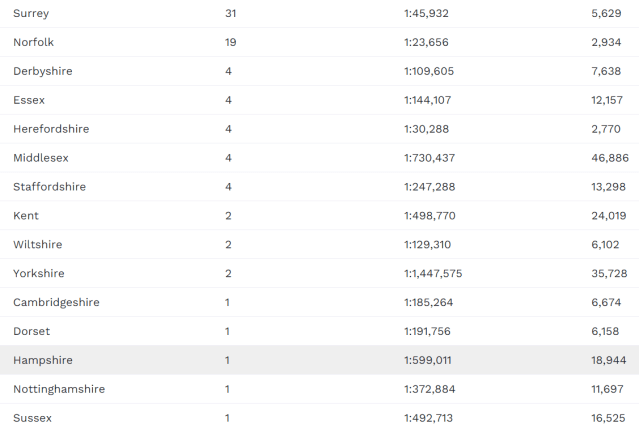Click the count 19 in Norfolk row
This screenshot has height=433, width=639.
[x=231, y=42]
